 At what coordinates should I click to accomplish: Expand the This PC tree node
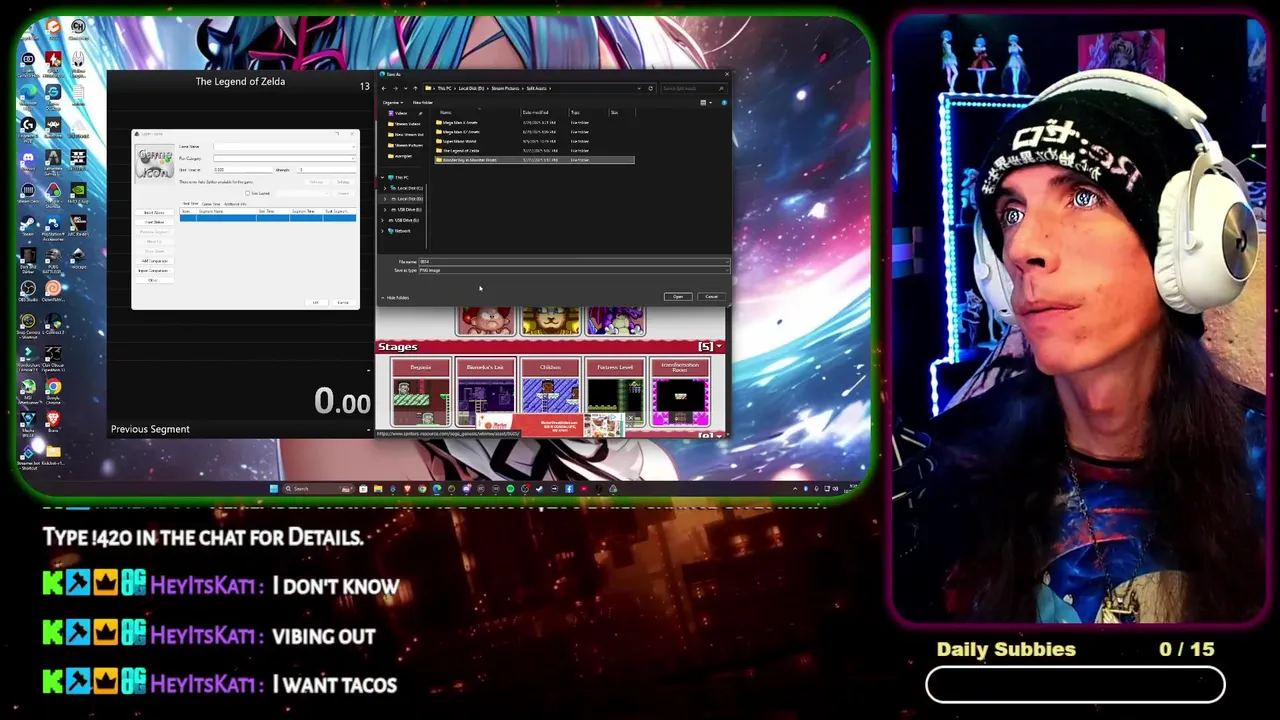pyautogui.click(x=382, y=177)
